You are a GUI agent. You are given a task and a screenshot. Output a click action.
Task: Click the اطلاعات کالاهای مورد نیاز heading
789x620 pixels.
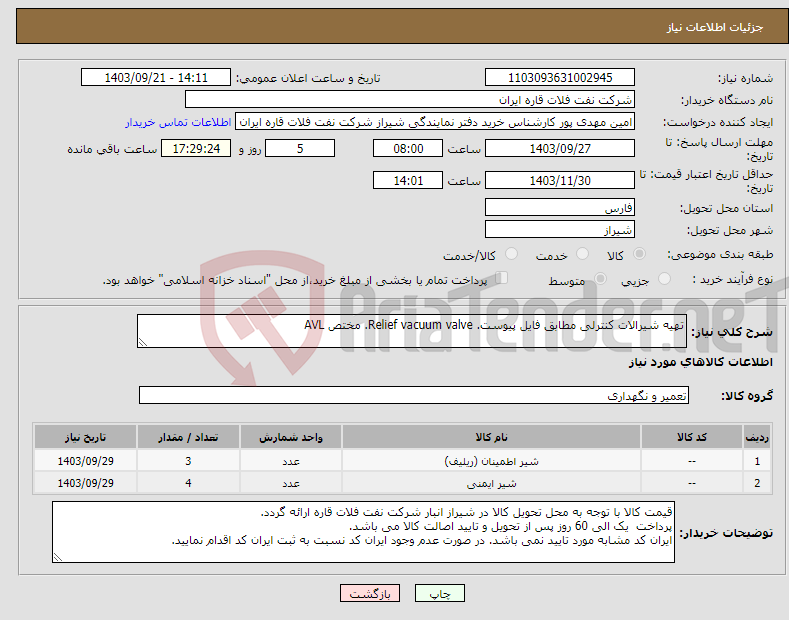click(x=700, y=362)
